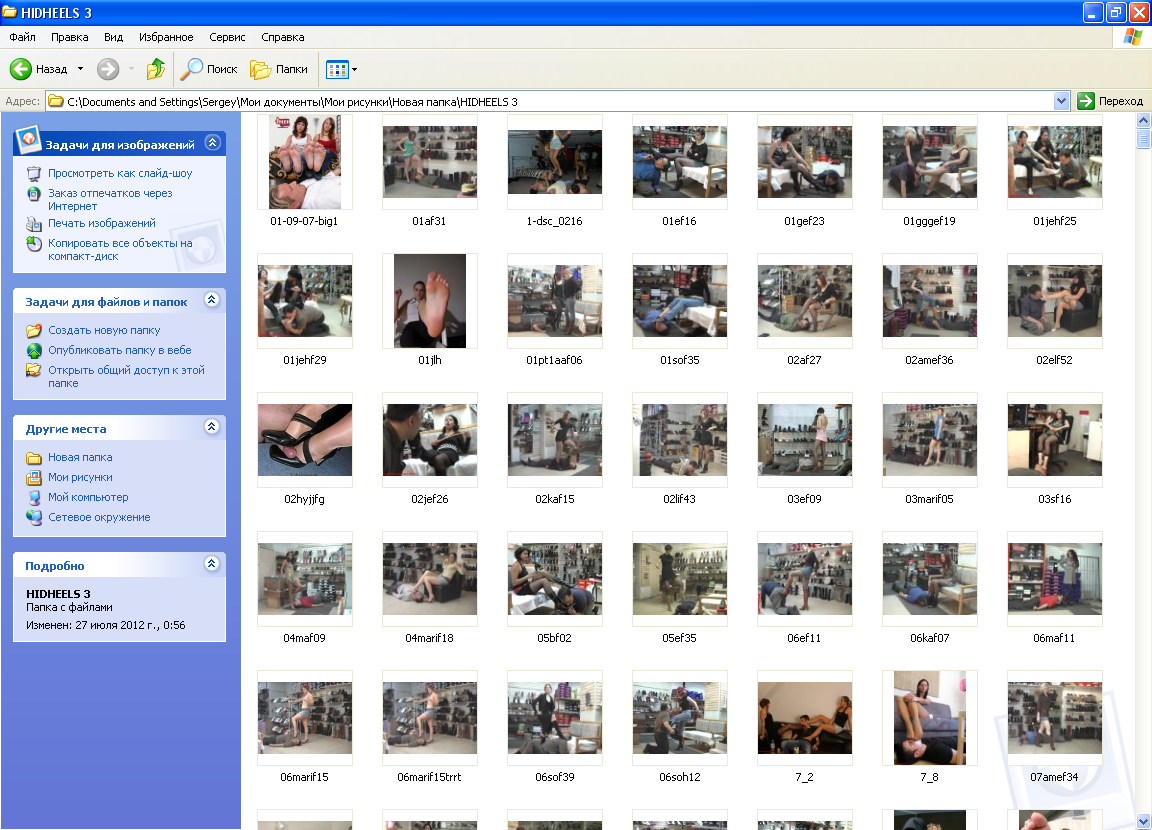Select thumbnail 01jlh
The image size is (1152, 830).
(430, 301)
